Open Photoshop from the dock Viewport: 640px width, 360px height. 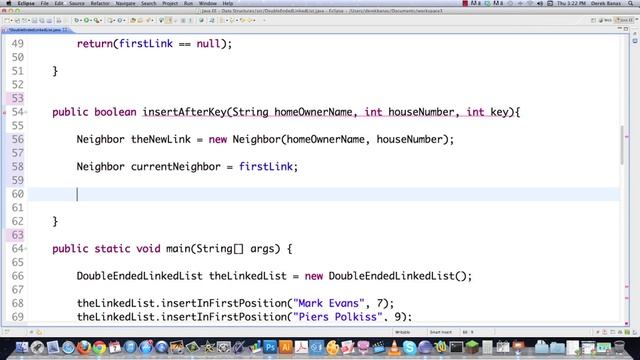pyautogui.click(x=270, y=347)
